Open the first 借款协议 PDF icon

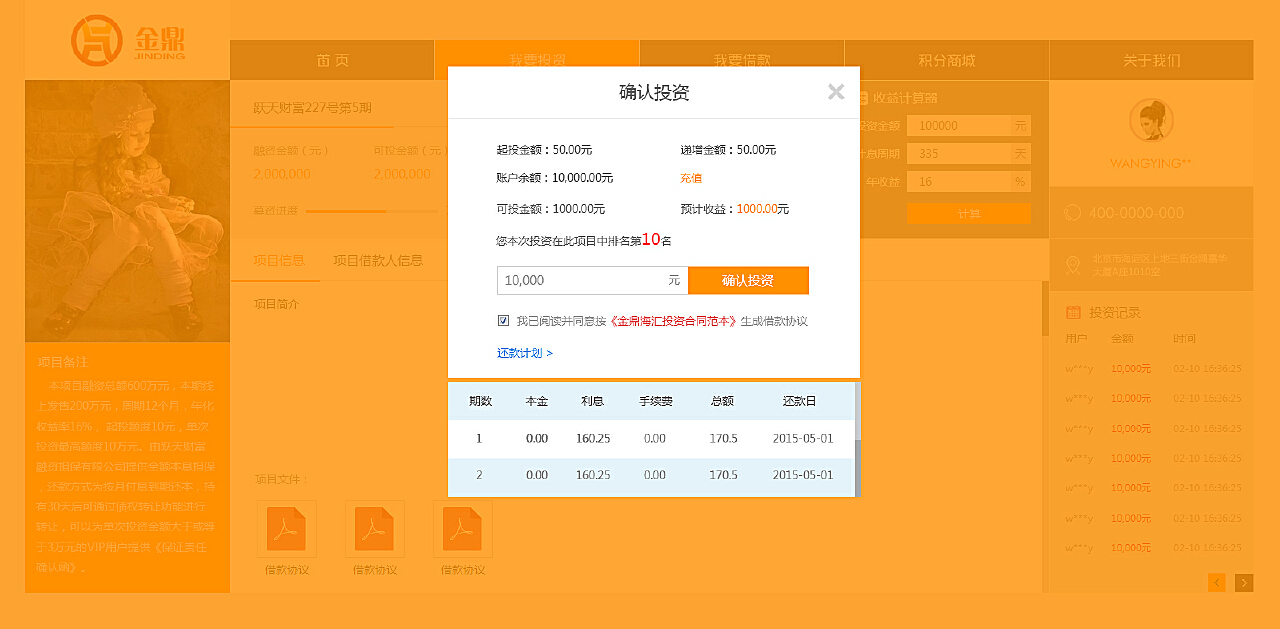(x=287, y=529)
